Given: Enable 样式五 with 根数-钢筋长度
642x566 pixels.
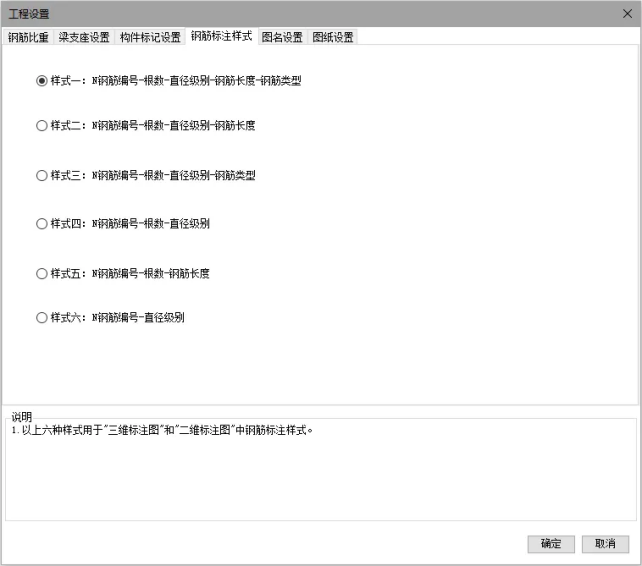Looking at the screenshot, I should [x=42, y=273].
